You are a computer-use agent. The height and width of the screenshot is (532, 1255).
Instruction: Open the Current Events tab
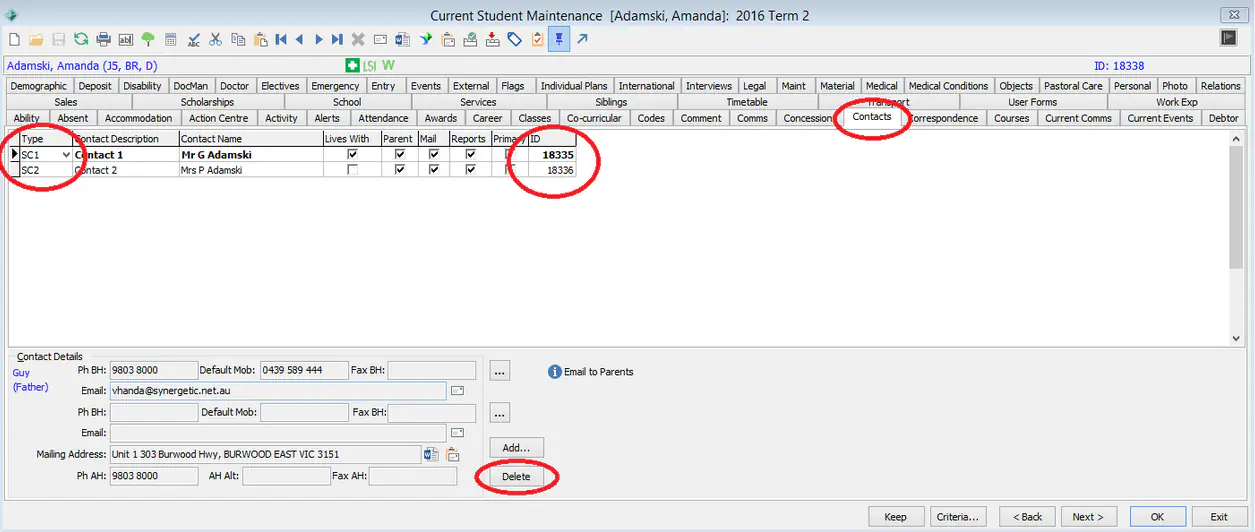click(1159, 118)
